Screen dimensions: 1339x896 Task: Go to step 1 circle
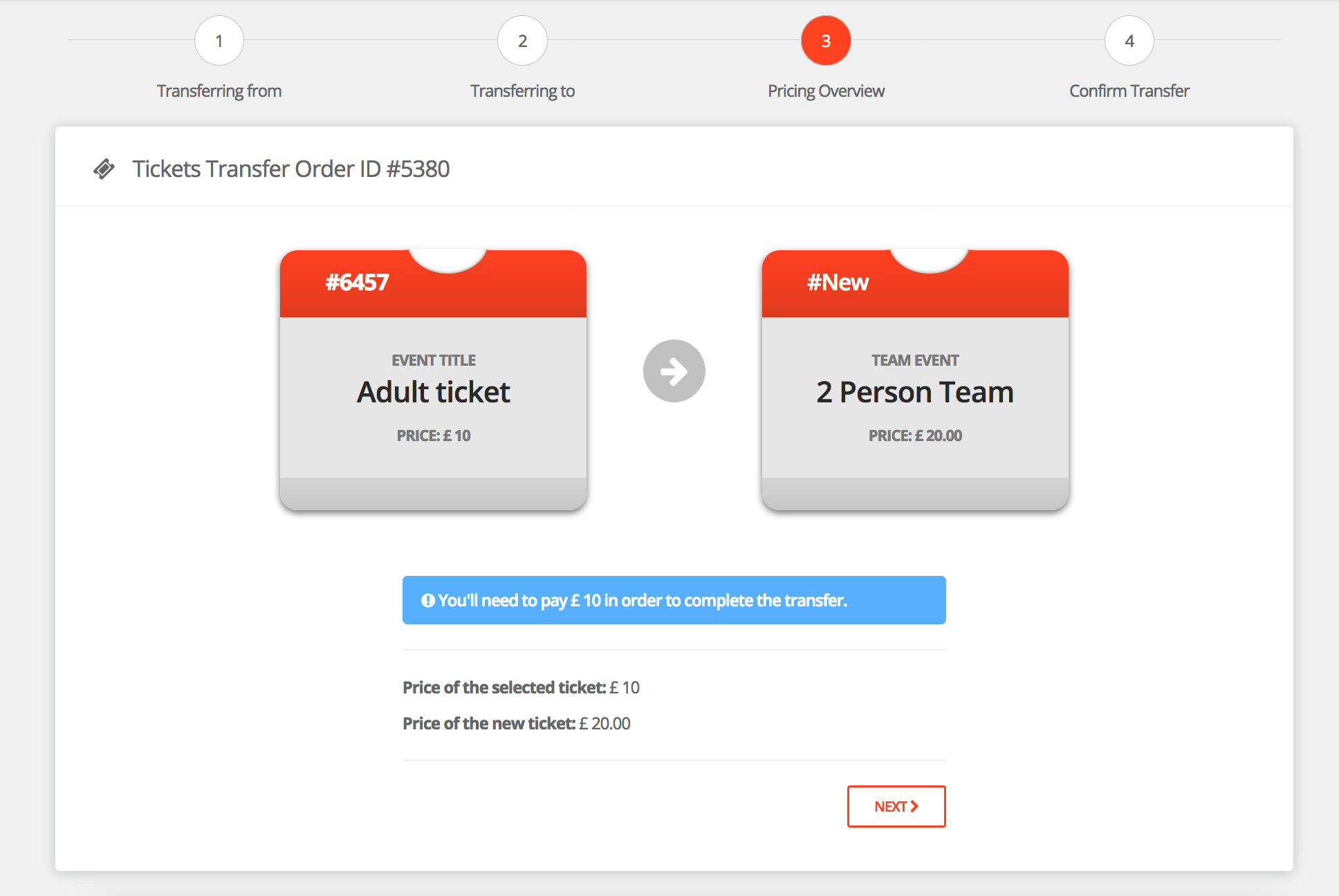pyautogui.click(x=219, y=41)
